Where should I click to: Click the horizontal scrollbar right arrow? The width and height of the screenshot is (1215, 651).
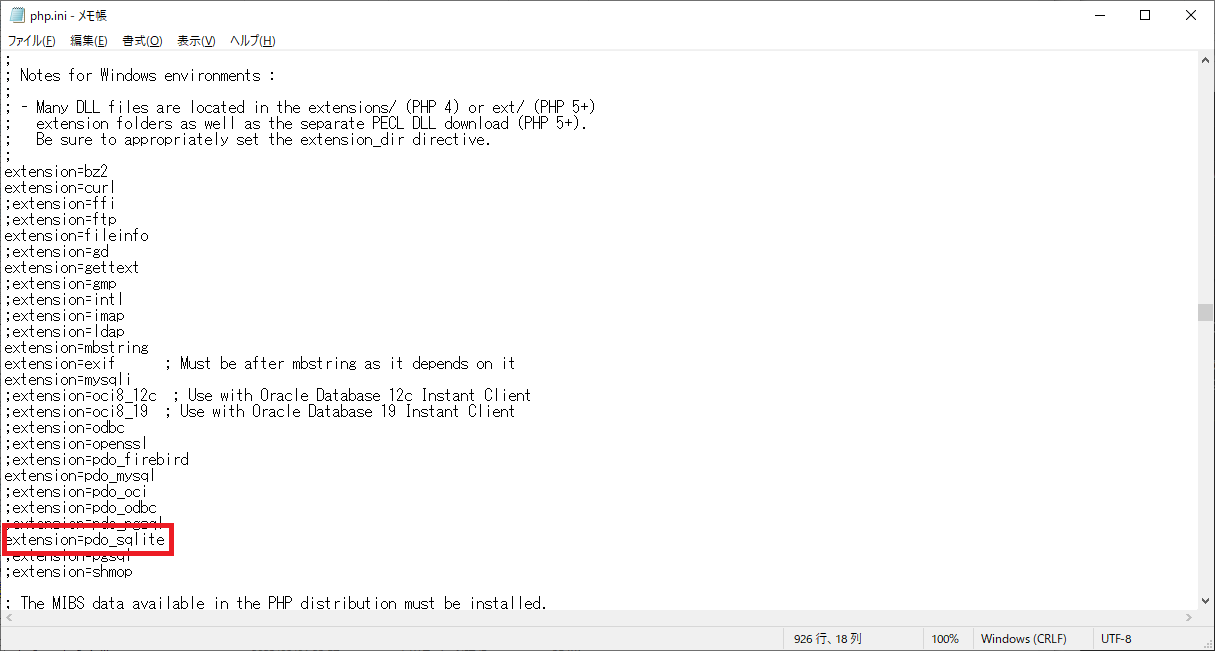coord(1189,618)
